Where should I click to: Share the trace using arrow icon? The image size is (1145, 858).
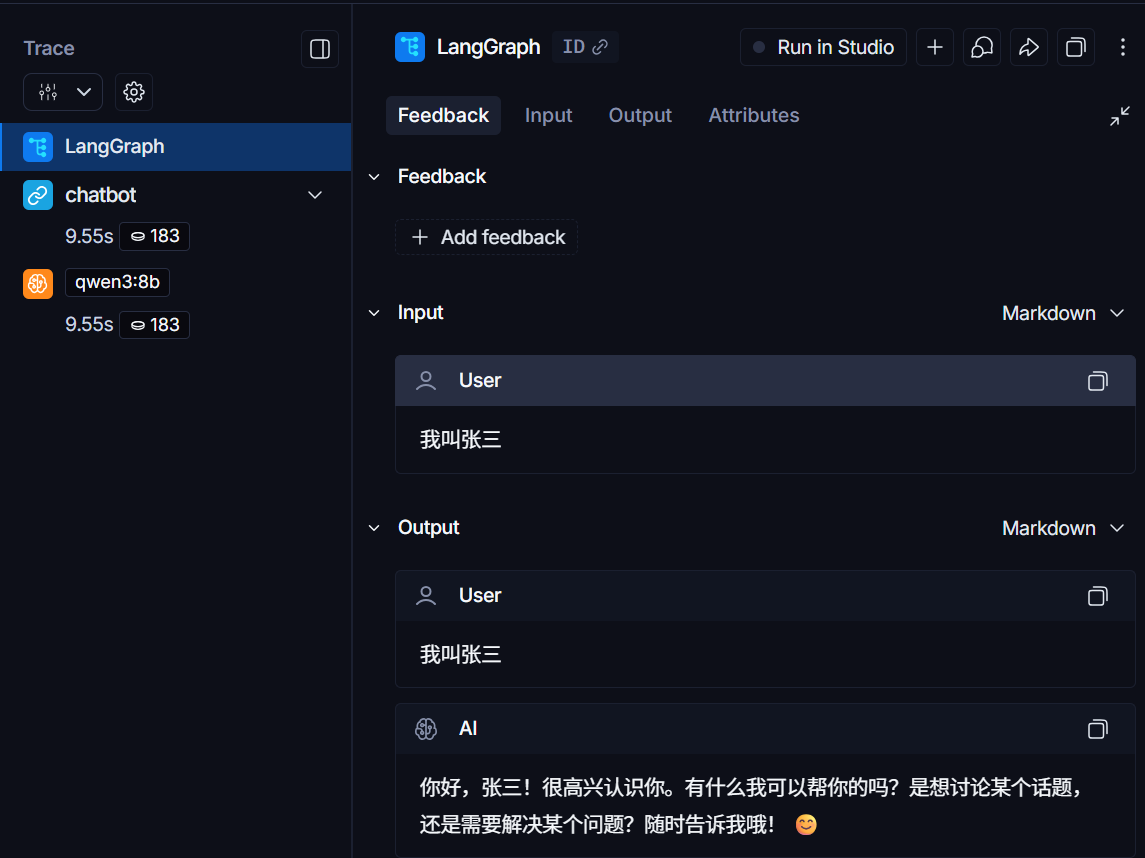[x=1028, y=48]
